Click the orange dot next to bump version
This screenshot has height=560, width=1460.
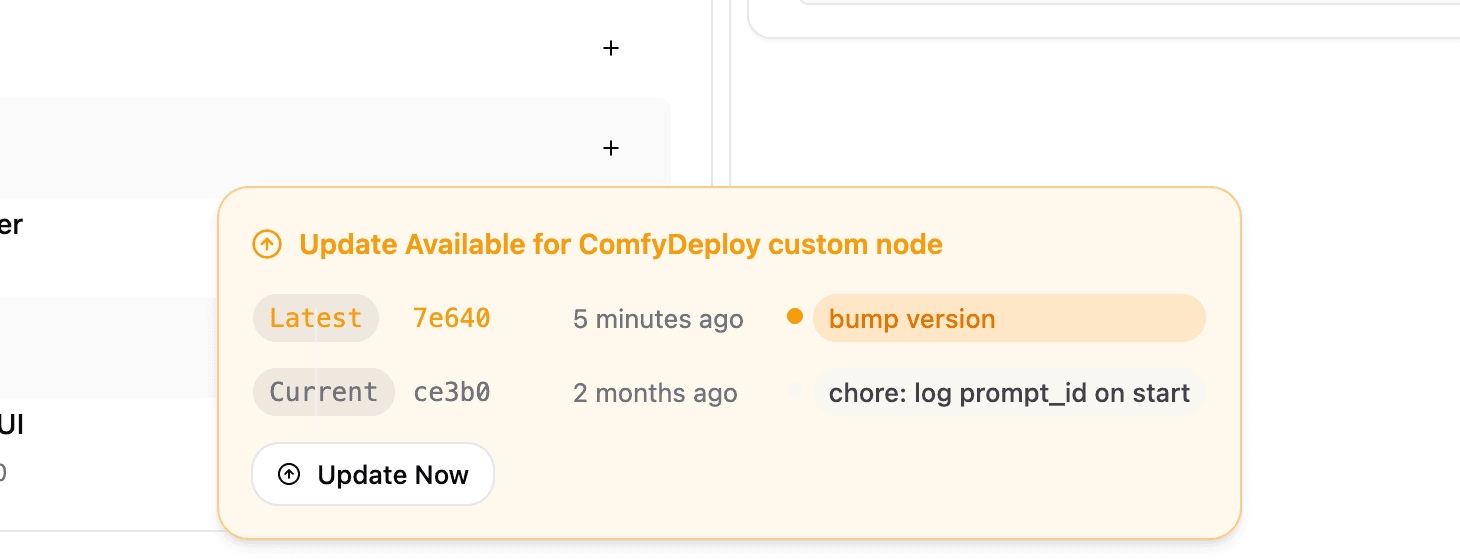click(795, 317)
